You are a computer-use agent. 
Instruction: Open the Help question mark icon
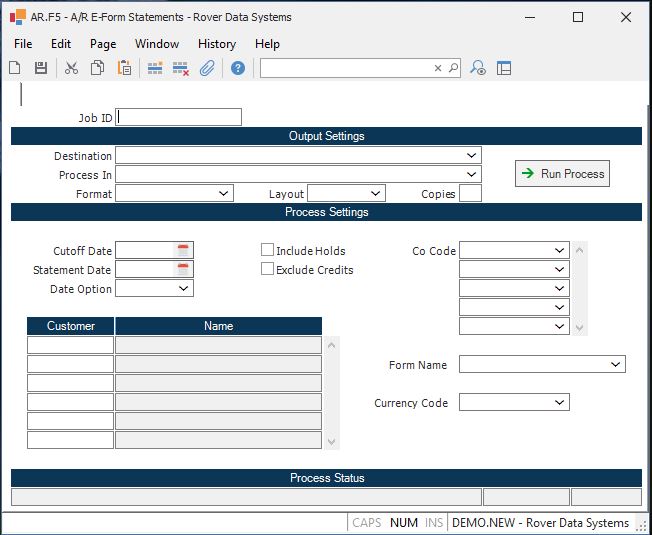click(x=238, y=68)
